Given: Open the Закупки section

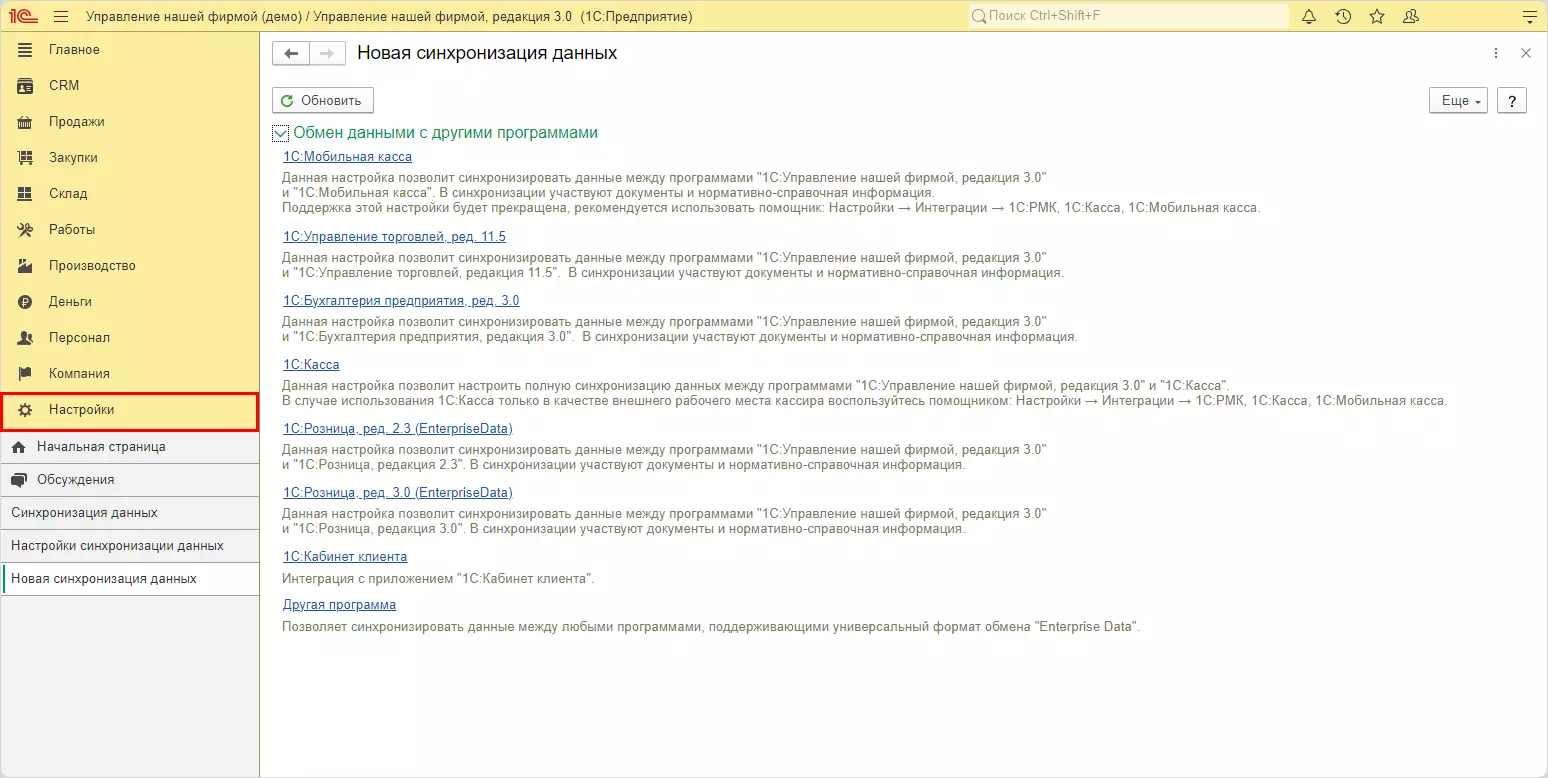Looking at the screenshot, I should (130, 158).
